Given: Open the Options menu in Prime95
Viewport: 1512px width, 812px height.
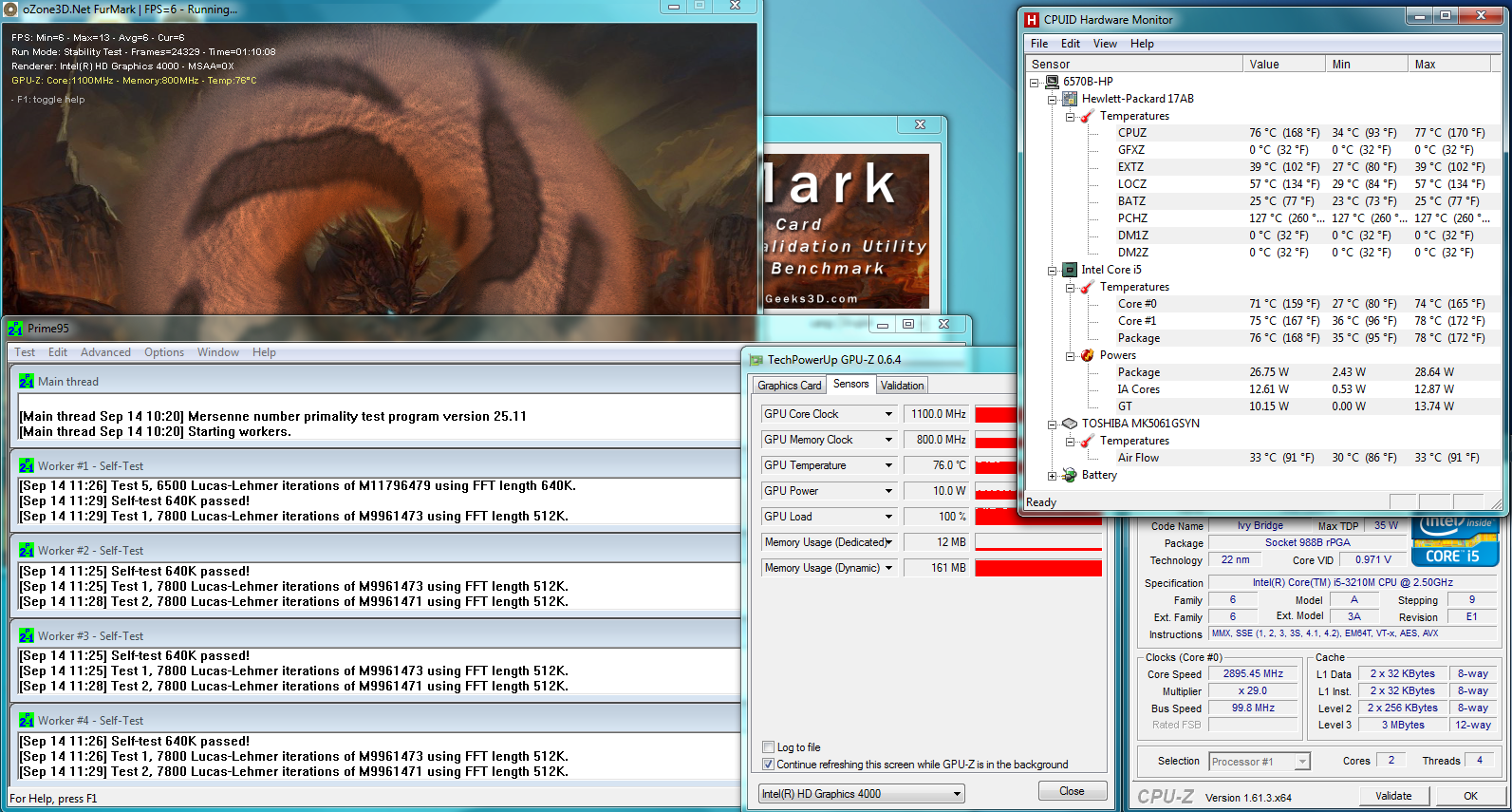Looking at the screenshot, I should pyautogui.click(x=164, y=352).
